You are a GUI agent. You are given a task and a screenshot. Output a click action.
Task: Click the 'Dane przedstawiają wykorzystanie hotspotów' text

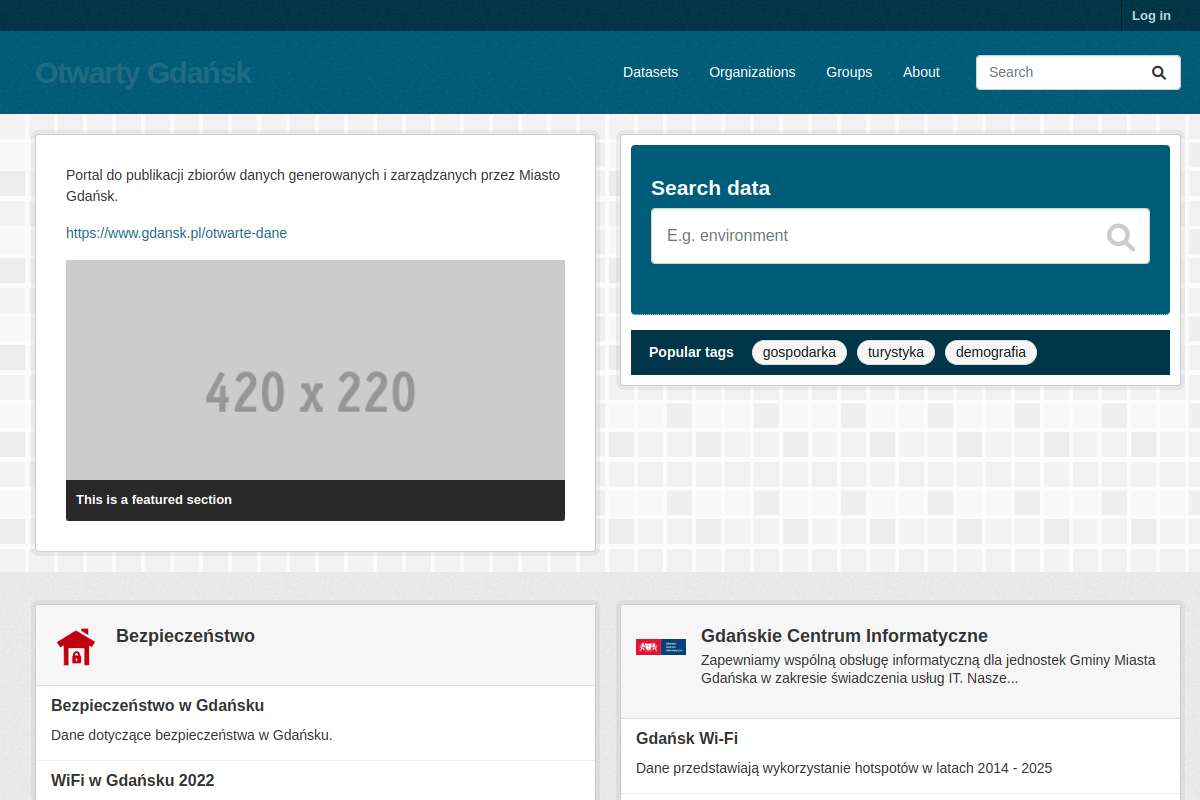[844, 768]
